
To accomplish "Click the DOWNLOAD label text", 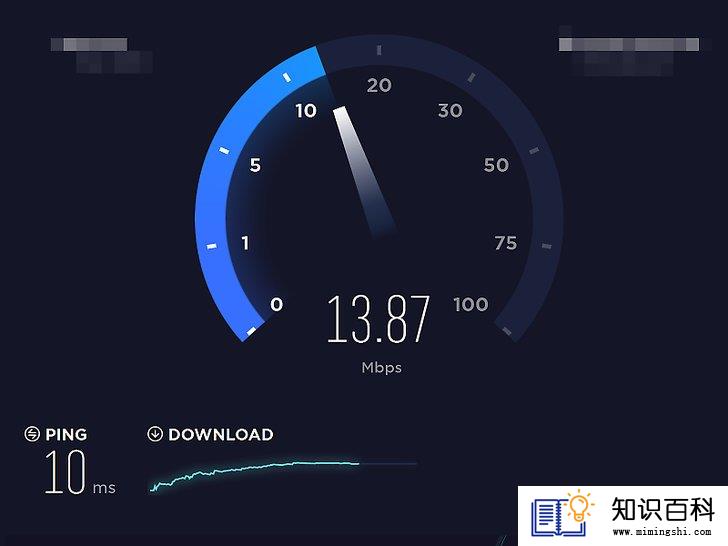I will [x=221, y=435].
